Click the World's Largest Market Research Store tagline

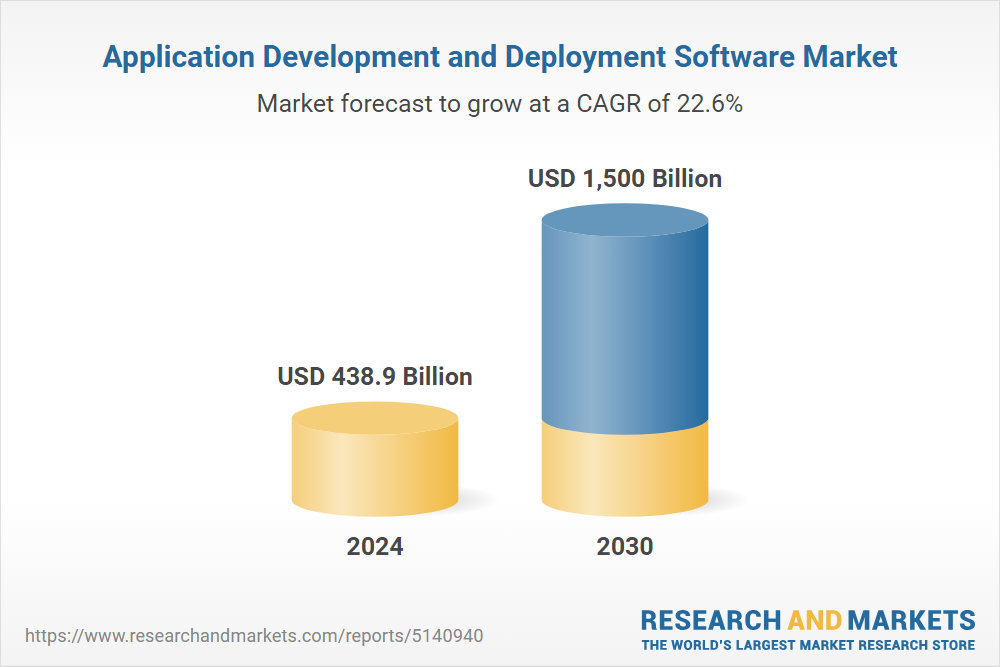tap(808, 644)
